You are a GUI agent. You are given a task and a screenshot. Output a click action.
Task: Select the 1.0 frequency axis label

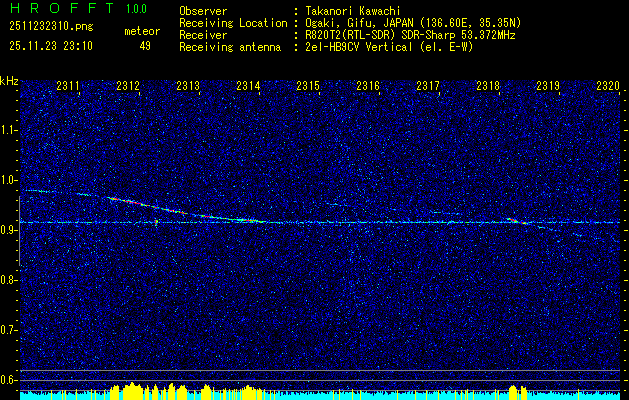9,180
